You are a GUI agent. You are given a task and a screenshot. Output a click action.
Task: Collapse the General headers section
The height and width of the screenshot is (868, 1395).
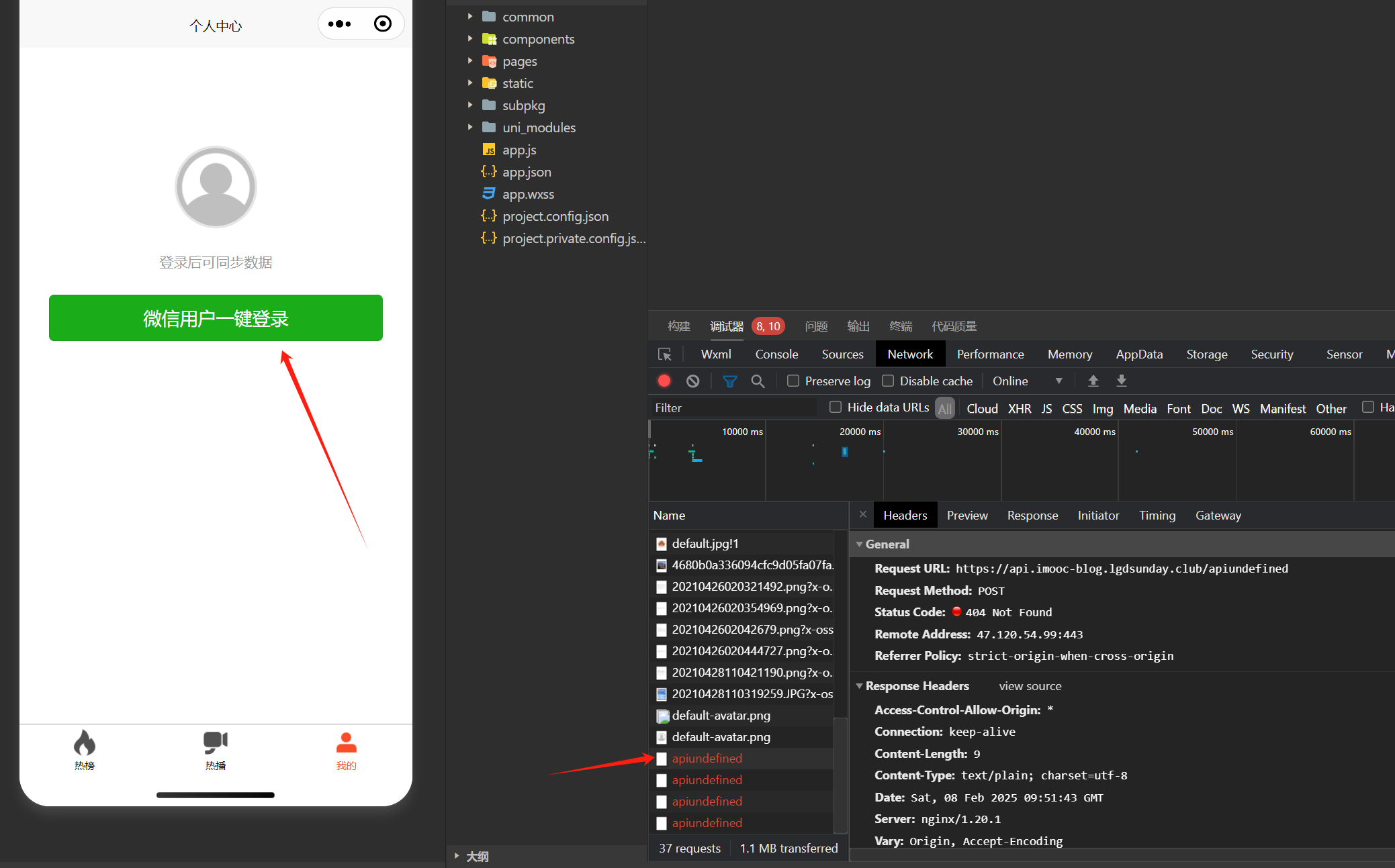pyautogui.click(x=860, y=544)
